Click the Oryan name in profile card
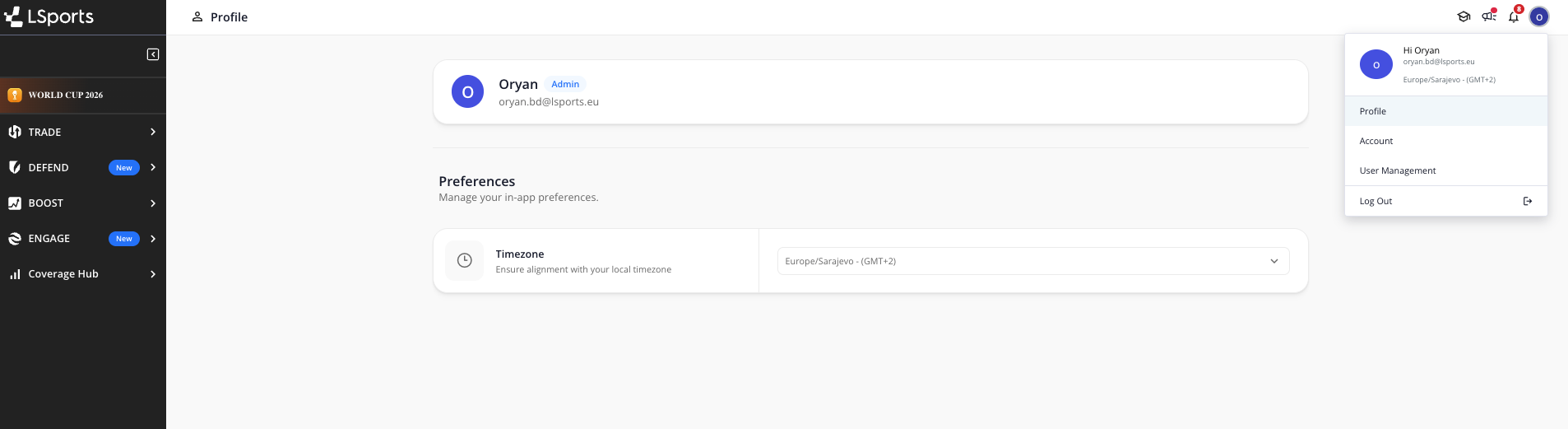Screen dimensions: 1568x429 coord(518,84)
